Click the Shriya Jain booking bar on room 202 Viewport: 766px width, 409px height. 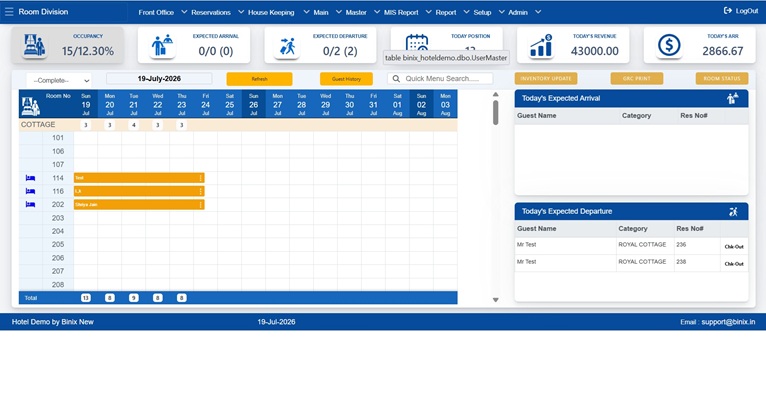click(x=139, y=204)
